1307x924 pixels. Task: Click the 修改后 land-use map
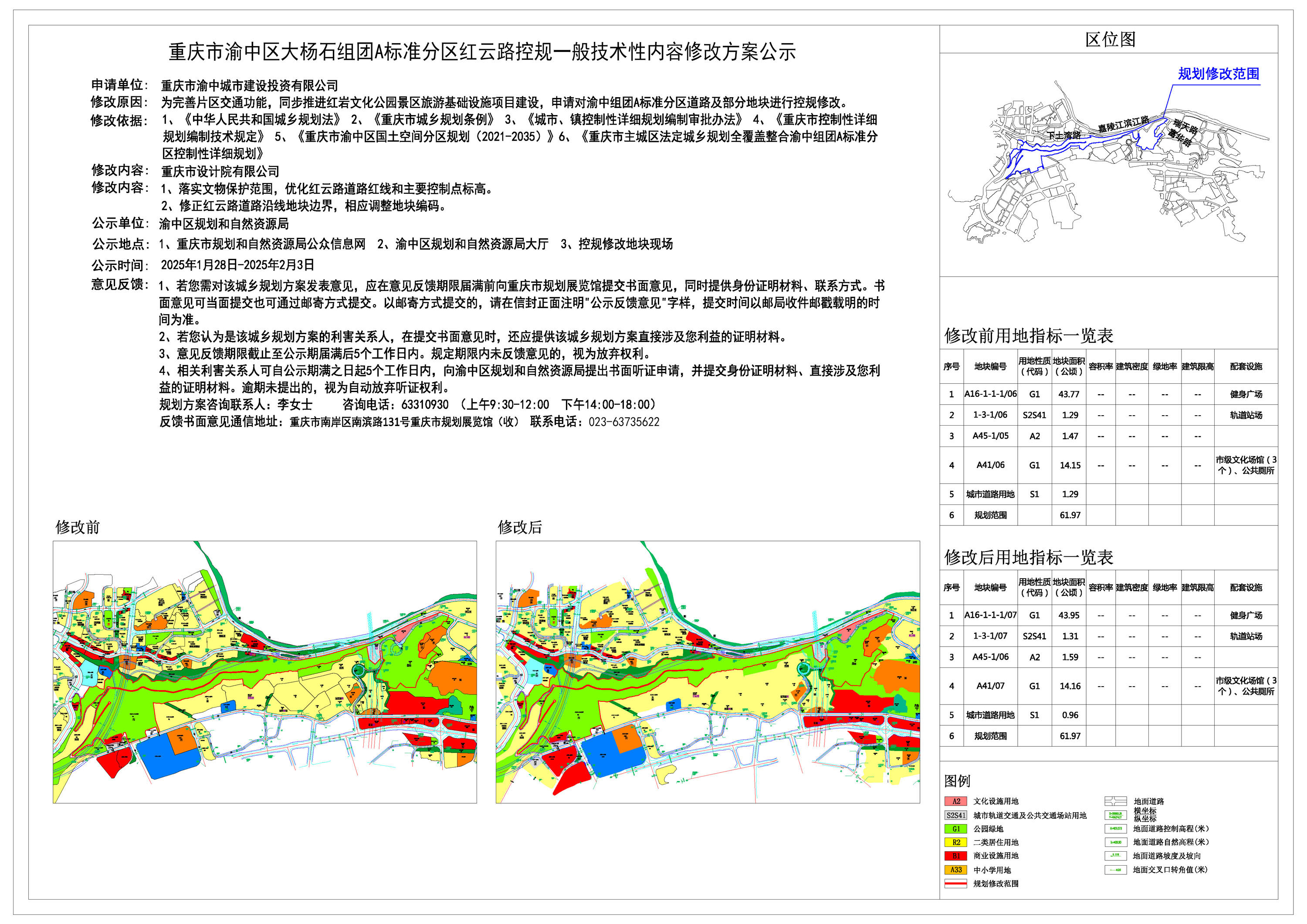(x=708, y=672)
